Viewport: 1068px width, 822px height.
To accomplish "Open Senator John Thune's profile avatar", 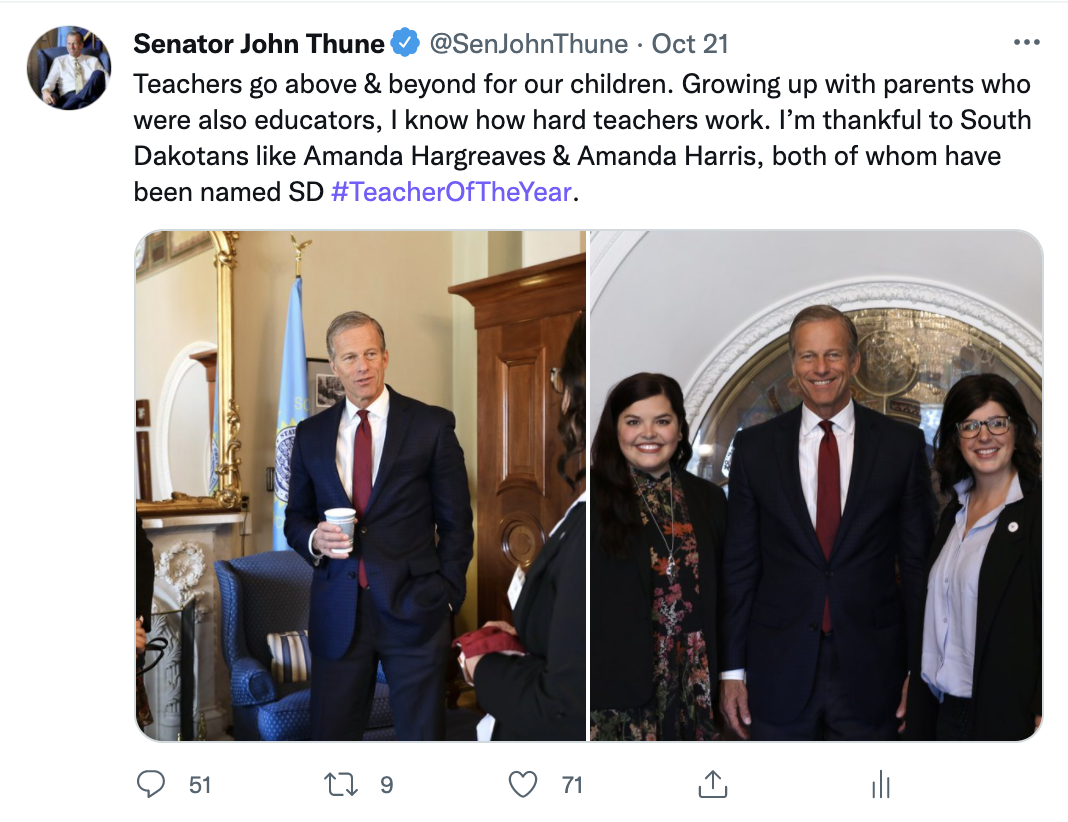I will 69,68.
